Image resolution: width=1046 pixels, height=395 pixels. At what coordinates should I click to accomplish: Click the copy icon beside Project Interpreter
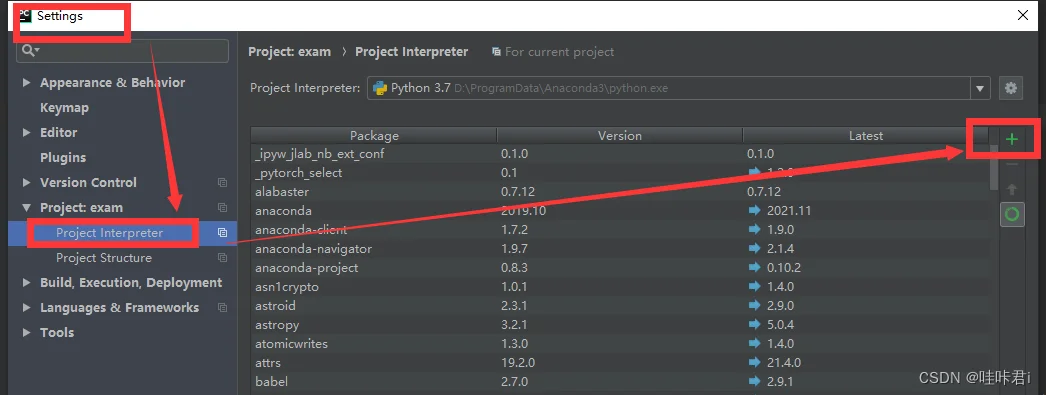point(222,233)
